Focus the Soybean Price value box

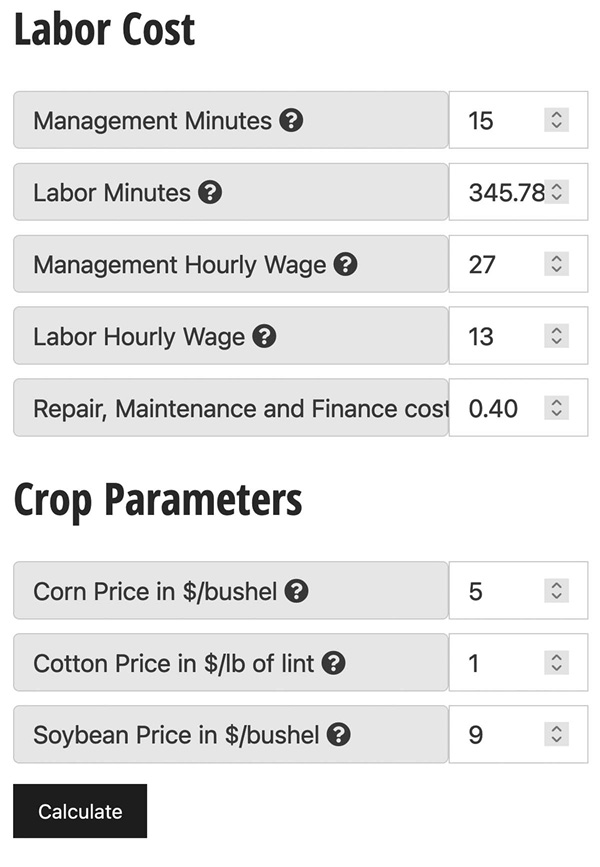[518, 734]
